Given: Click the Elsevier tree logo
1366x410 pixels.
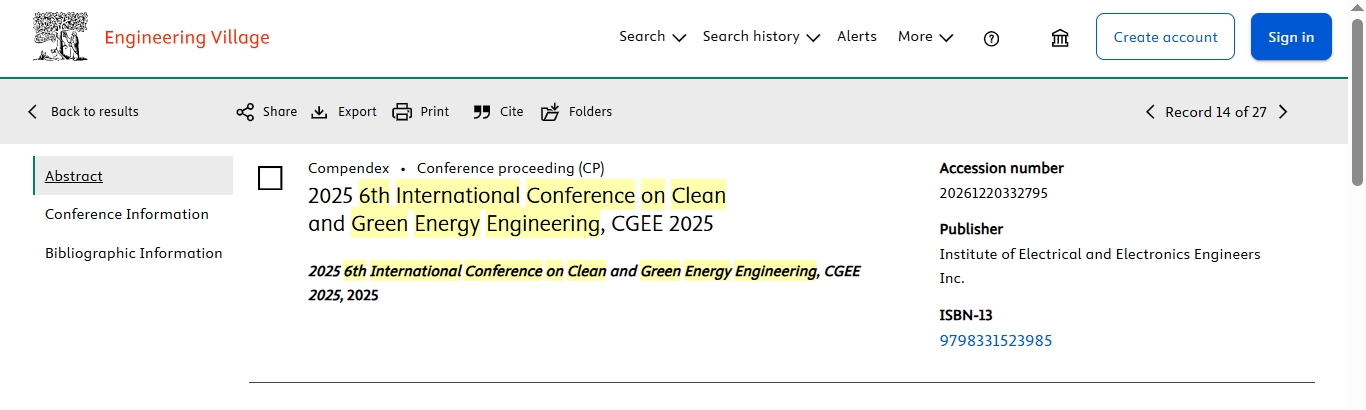Looking at the screenshot, I should coord(60,38).
